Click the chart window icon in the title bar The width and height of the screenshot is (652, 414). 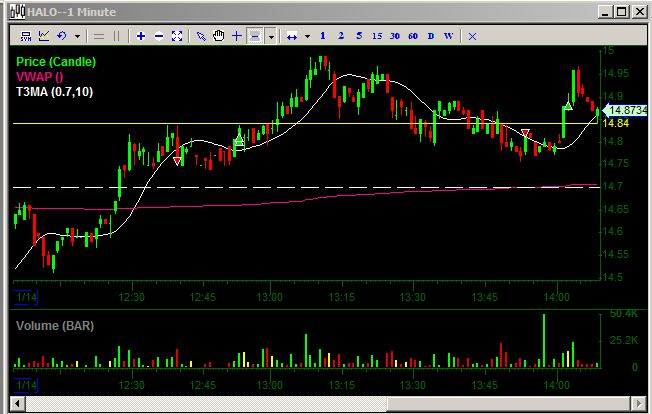click(x=17, y=12)
